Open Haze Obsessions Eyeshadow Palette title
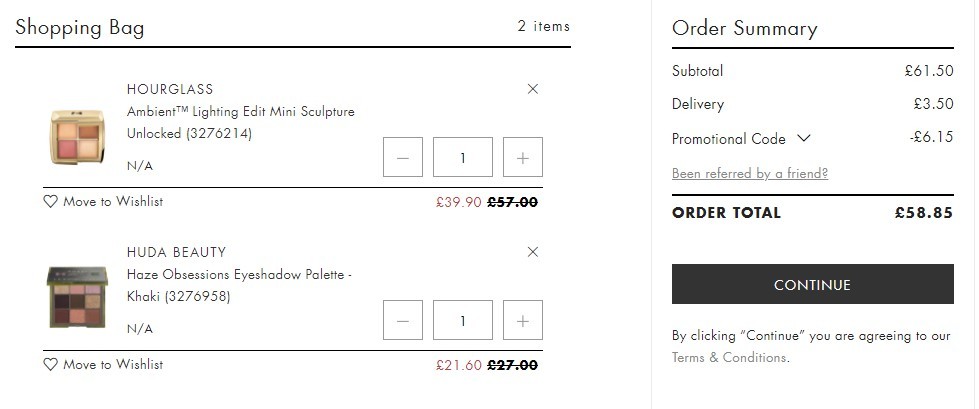This screenshot has width=979, height=409. coord(239,285)
